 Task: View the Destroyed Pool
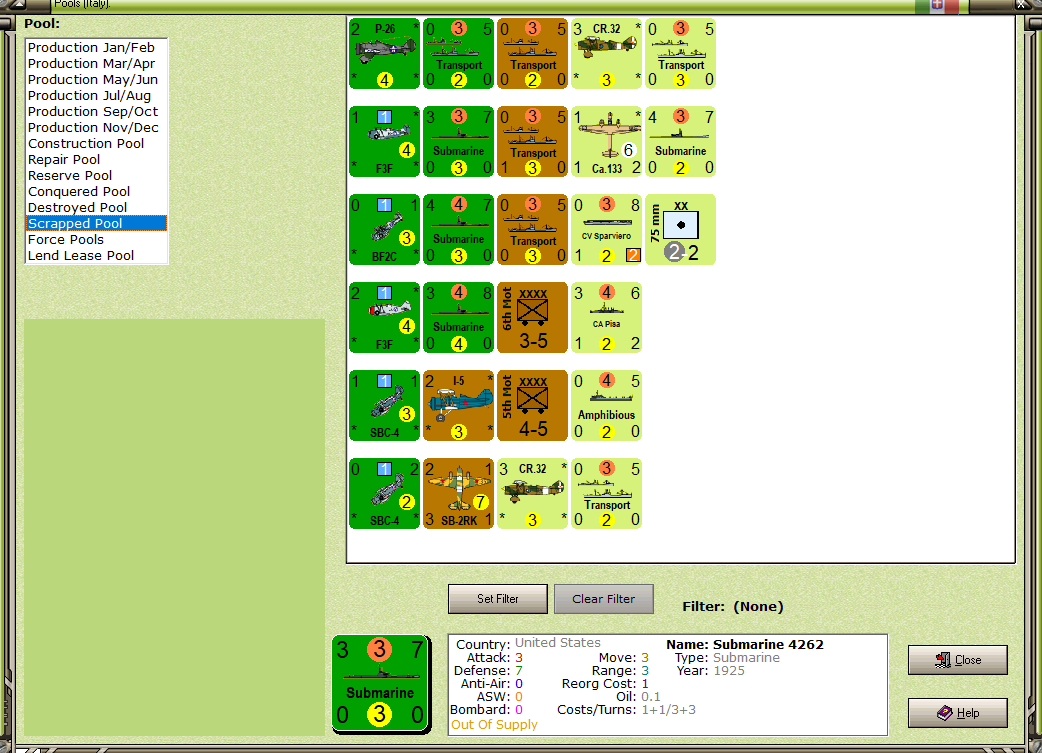pyautogui.click(x=96, y=207)
